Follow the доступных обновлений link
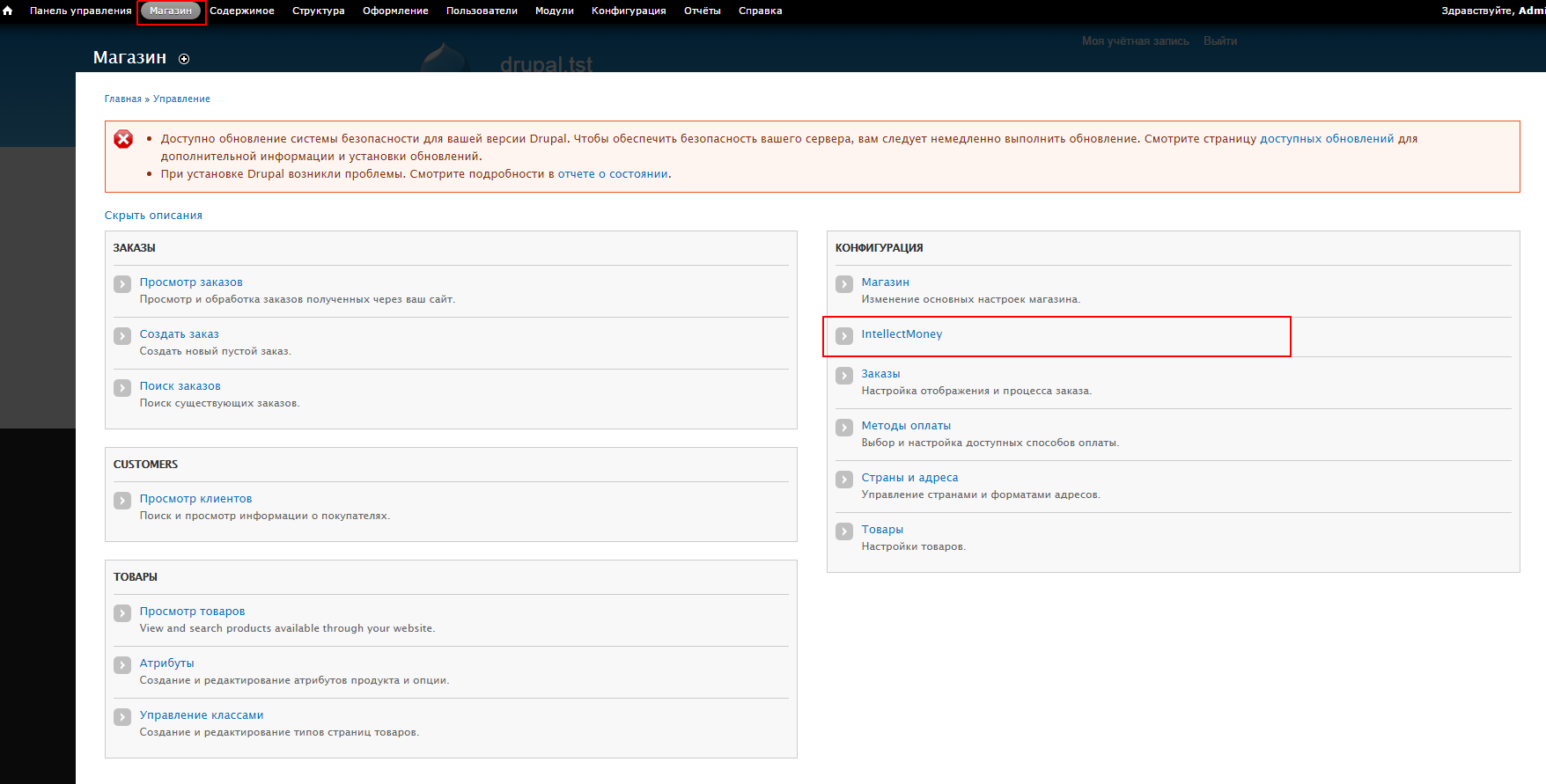The width and height of the screenshot is (1546, 784). click(1326, 139)
